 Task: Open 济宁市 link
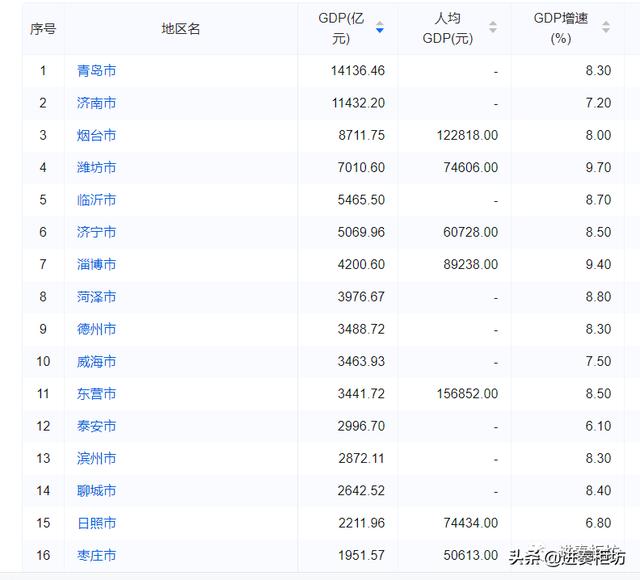[x=96, y=232]
